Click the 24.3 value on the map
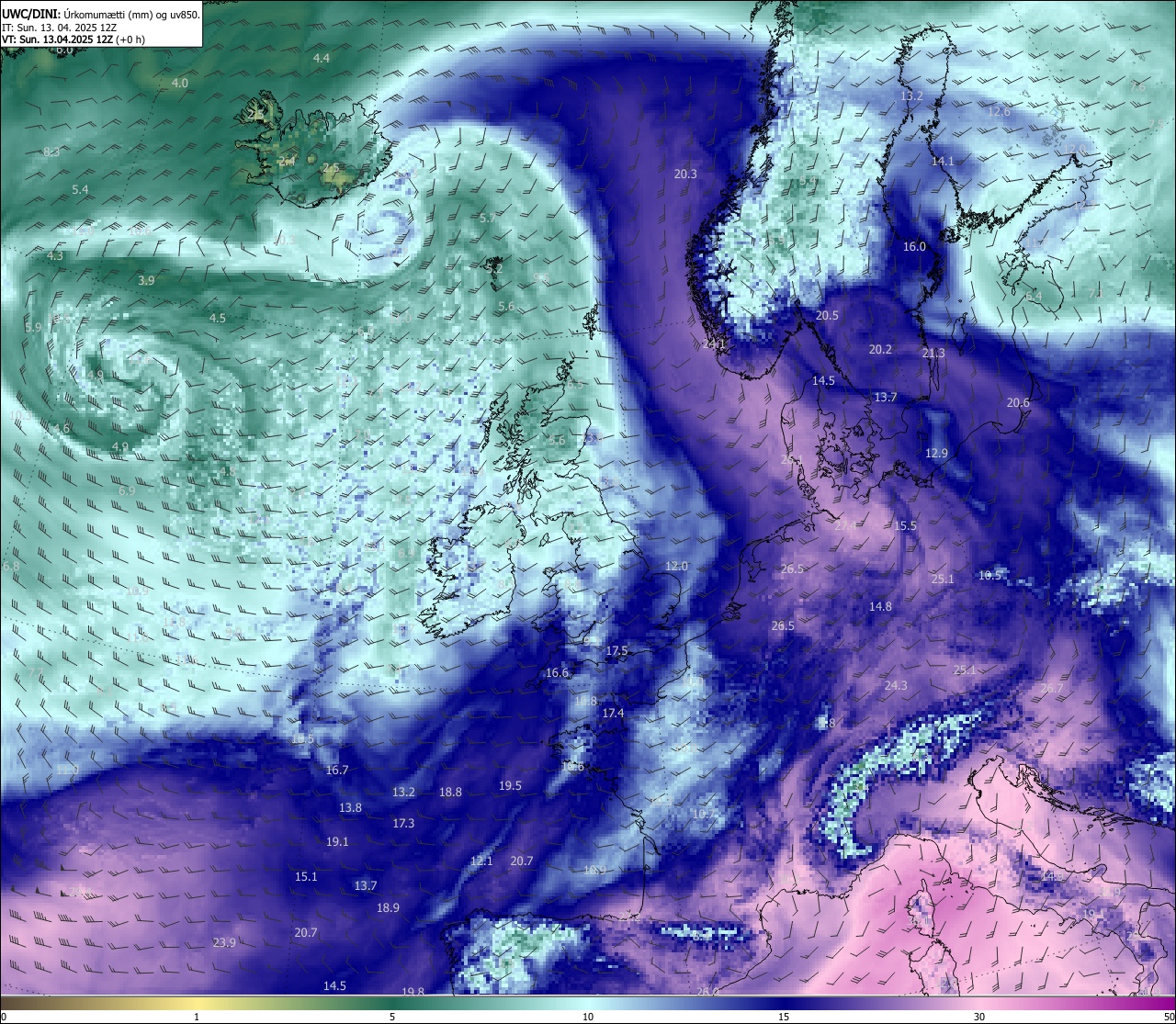Screen dimensions: 1176x1024 [896, 685]
